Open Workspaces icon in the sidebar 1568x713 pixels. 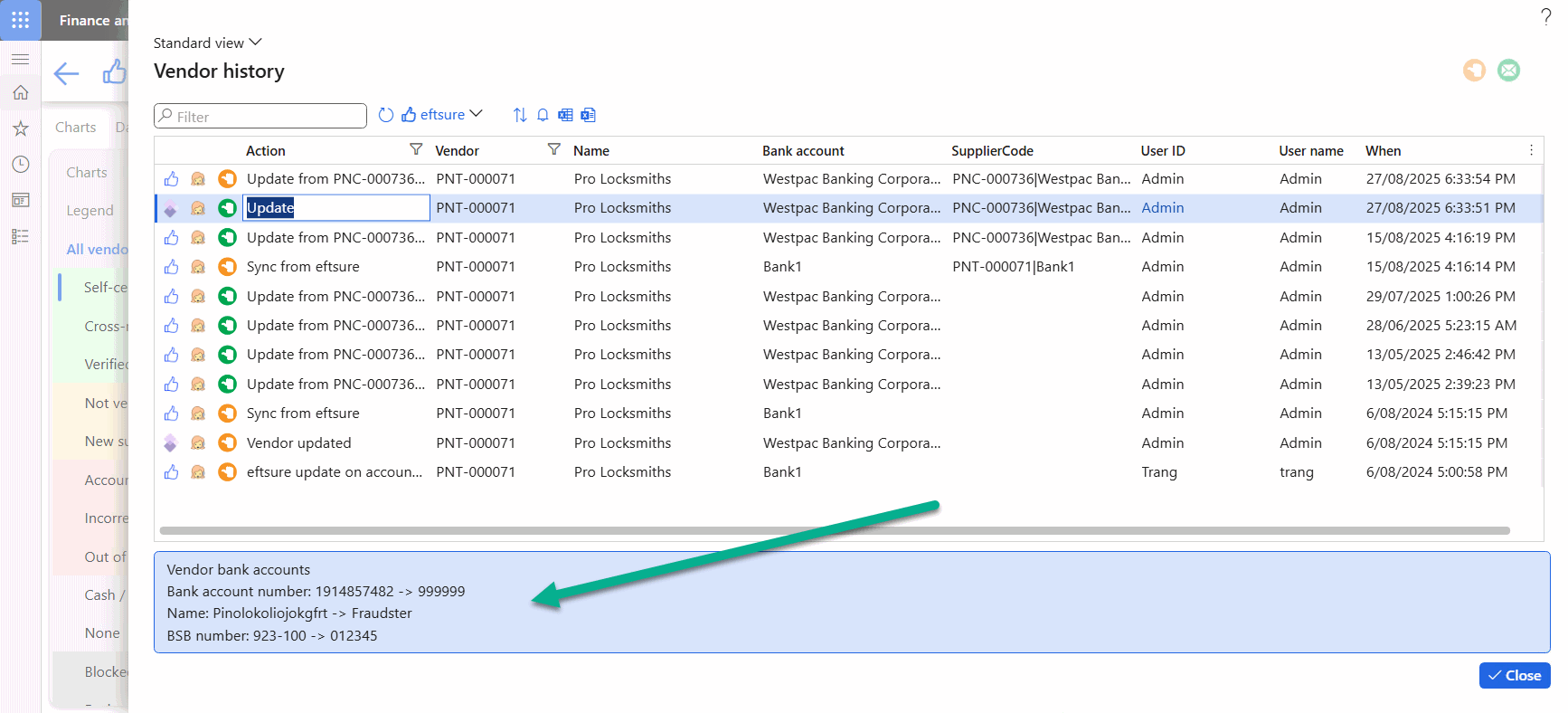pyautogui.click(x=20, y=200)
